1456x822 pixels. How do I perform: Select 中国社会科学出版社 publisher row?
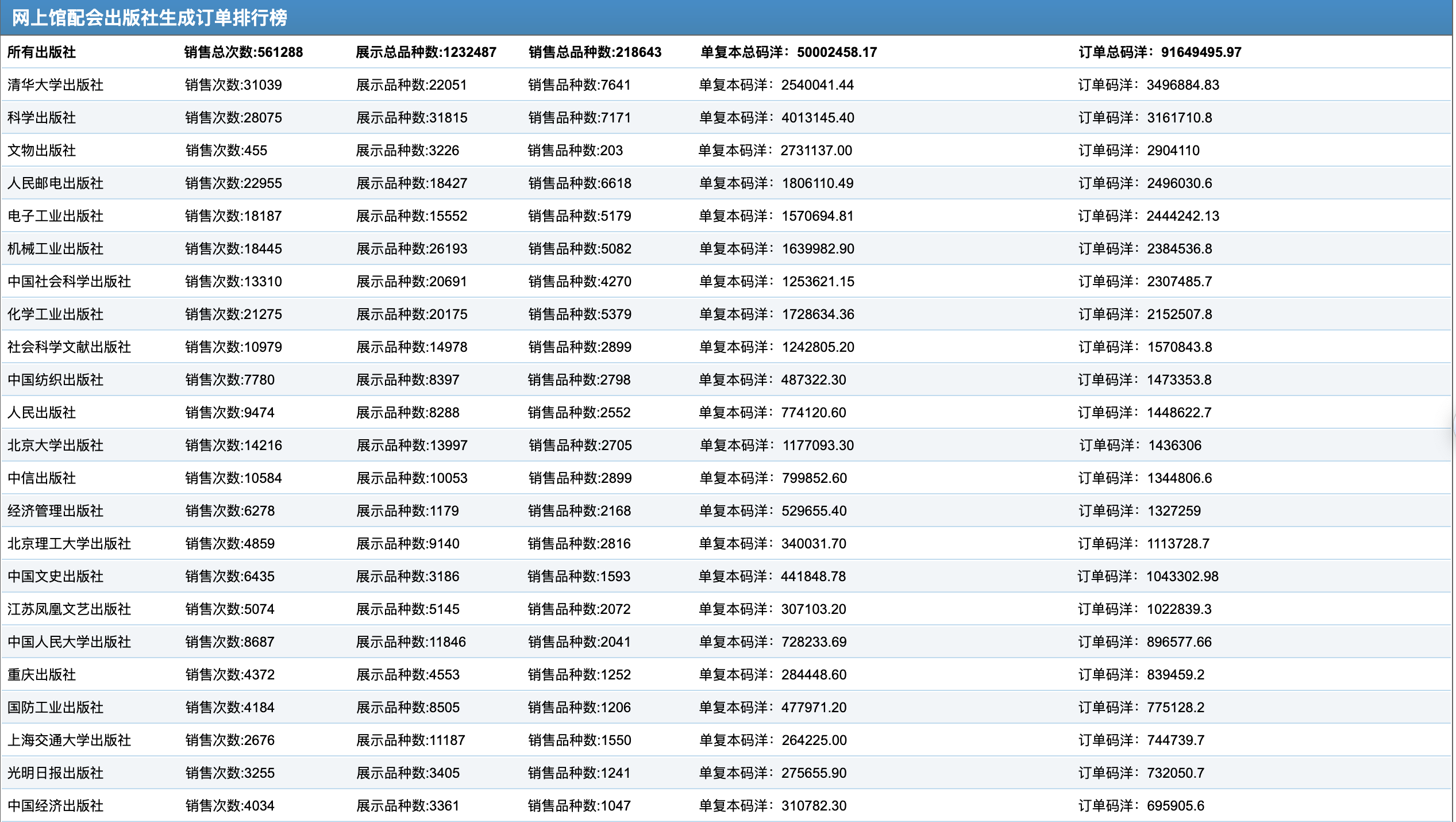click(69, 282)
